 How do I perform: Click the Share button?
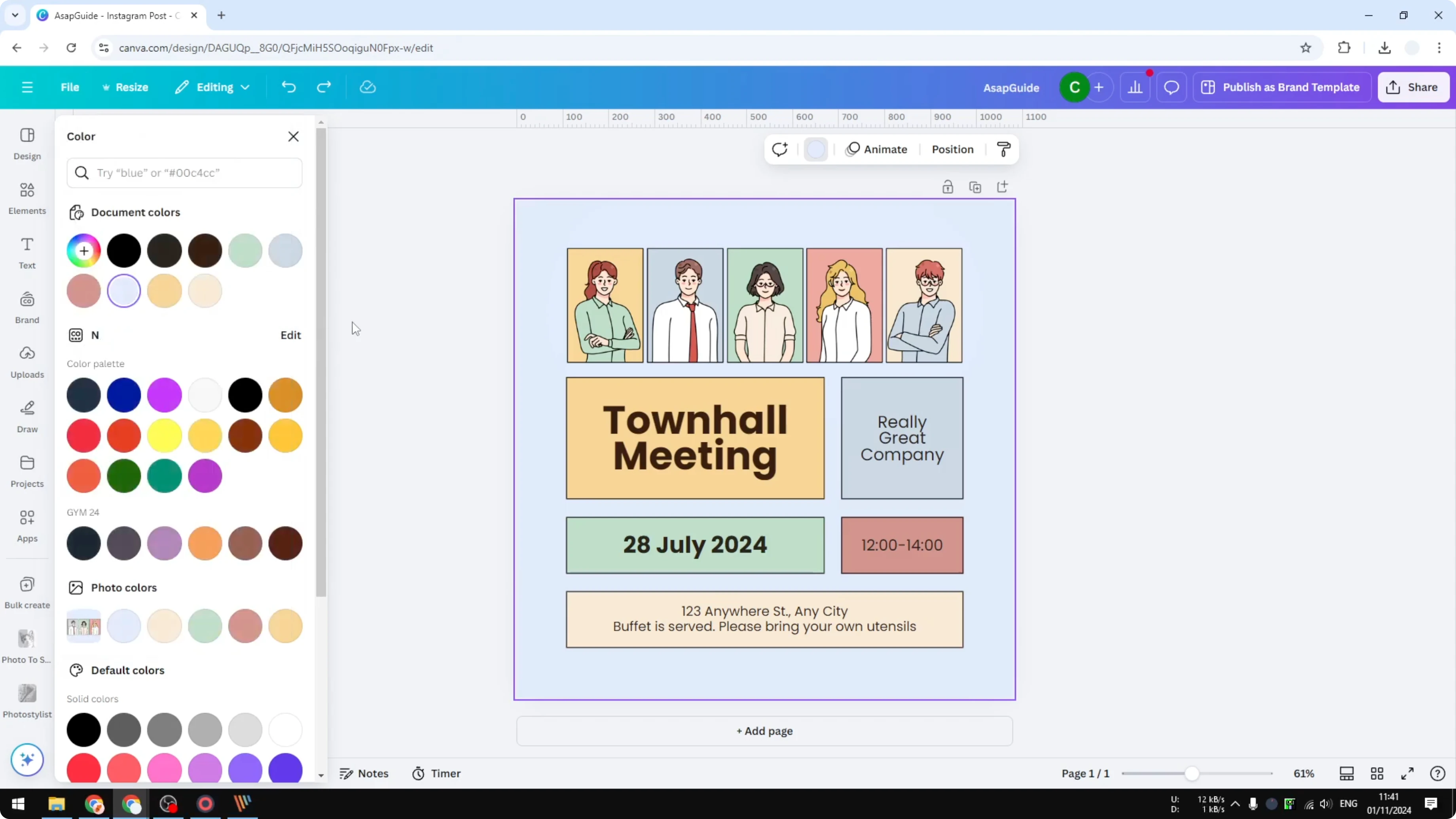point(1413,87)
